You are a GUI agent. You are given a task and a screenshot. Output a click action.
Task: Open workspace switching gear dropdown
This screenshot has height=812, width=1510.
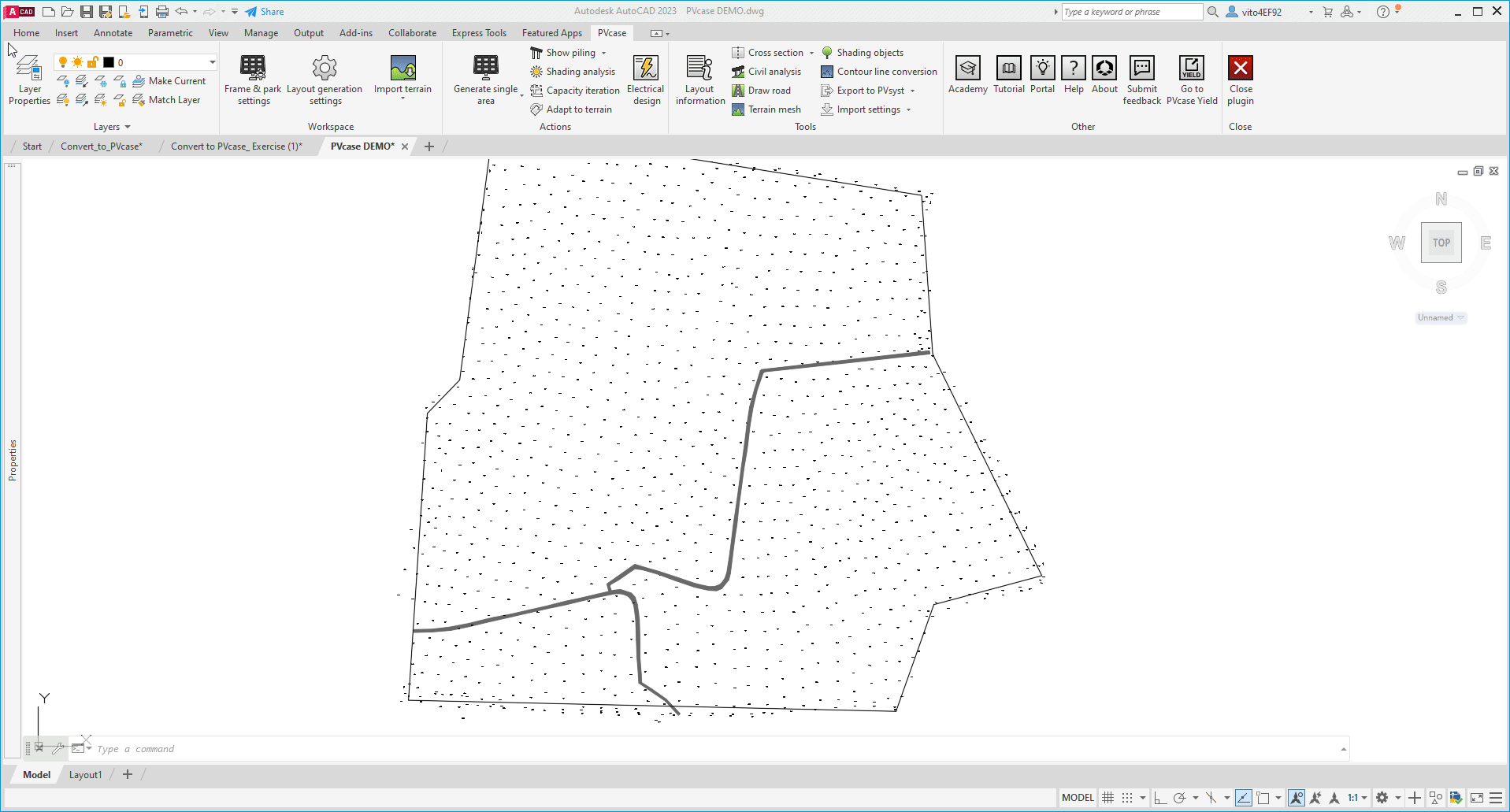coord(1398,798)
